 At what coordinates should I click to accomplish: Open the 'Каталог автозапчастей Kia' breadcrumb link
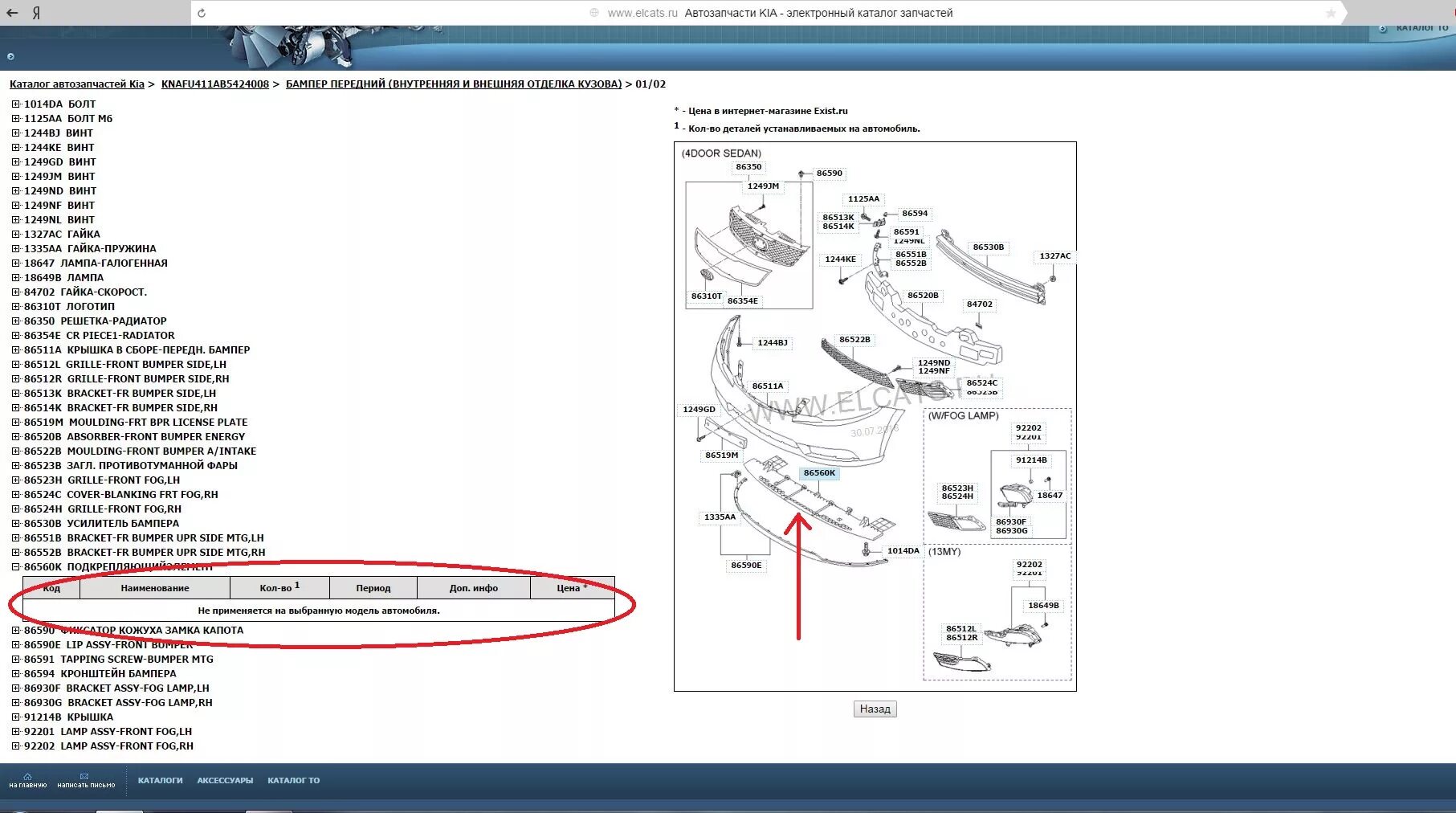click(x=77, y=84)
